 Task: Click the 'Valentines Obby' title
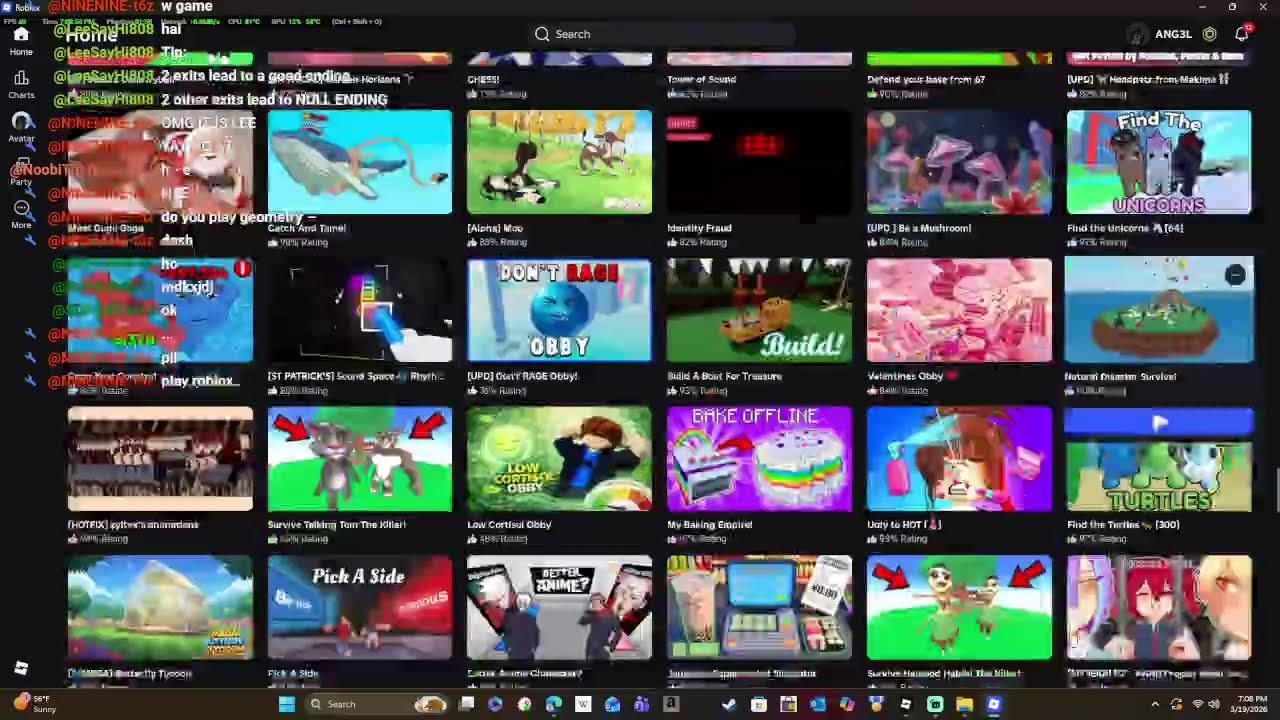coord(905,376)
